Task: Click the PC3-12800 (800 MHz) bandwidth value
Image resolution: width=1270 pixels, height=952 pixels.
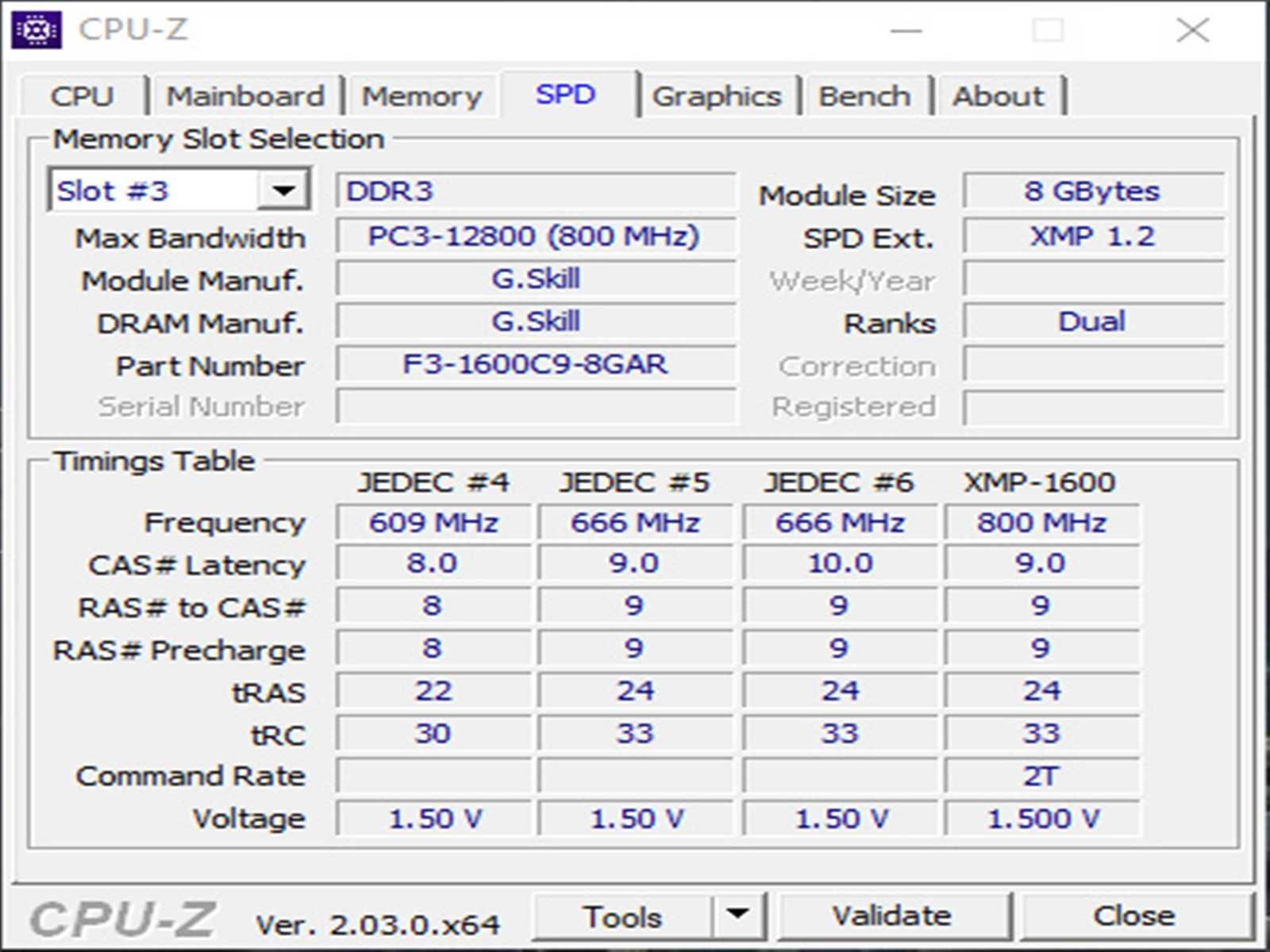Action: (x=536, y=236)
